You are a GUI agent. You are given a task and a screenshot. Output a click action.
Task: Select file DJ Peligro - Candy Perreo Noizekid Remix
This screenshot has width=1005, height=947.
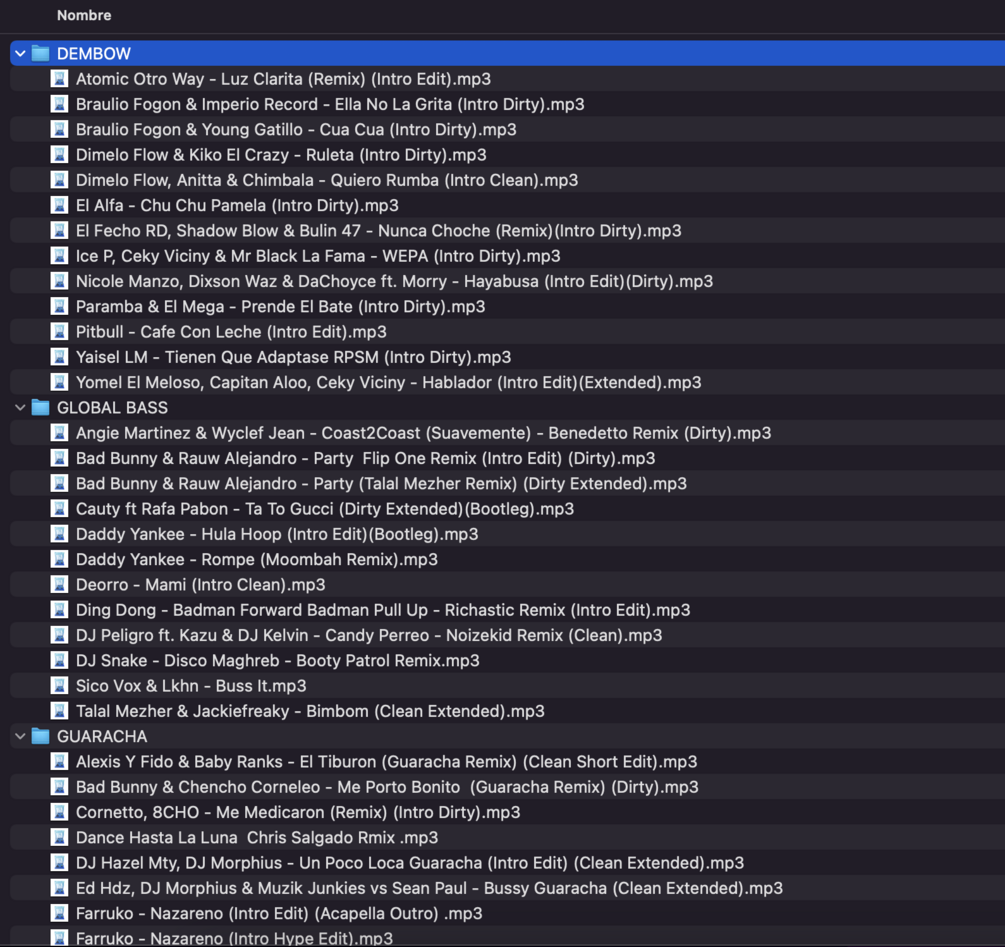coord(369,636)
